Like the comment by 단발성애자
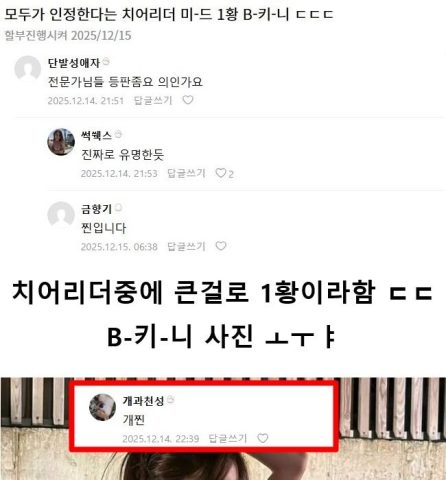The width and height of the screenshot is (446, 480). [x=188, y=100]
